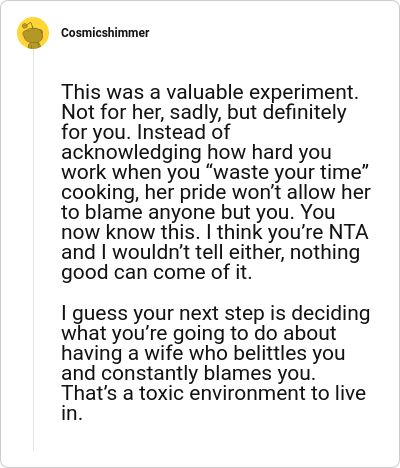Screen dimensions: 400x468
Task: Click the line 'good can come of it.'
Action: tap(157, 272)
